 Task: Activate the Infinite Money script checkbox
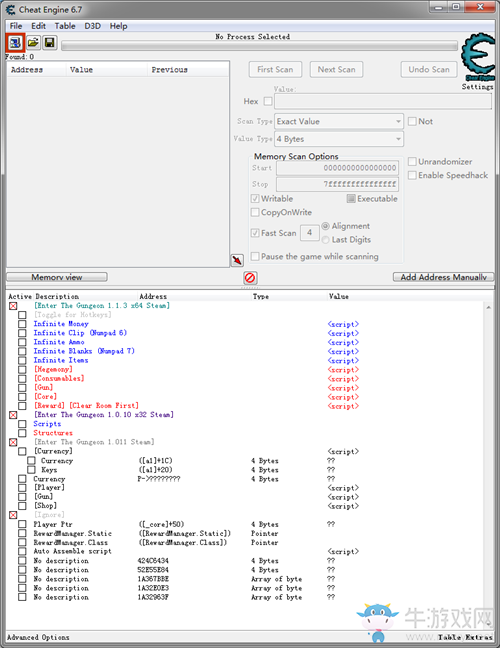pos(22,324)
